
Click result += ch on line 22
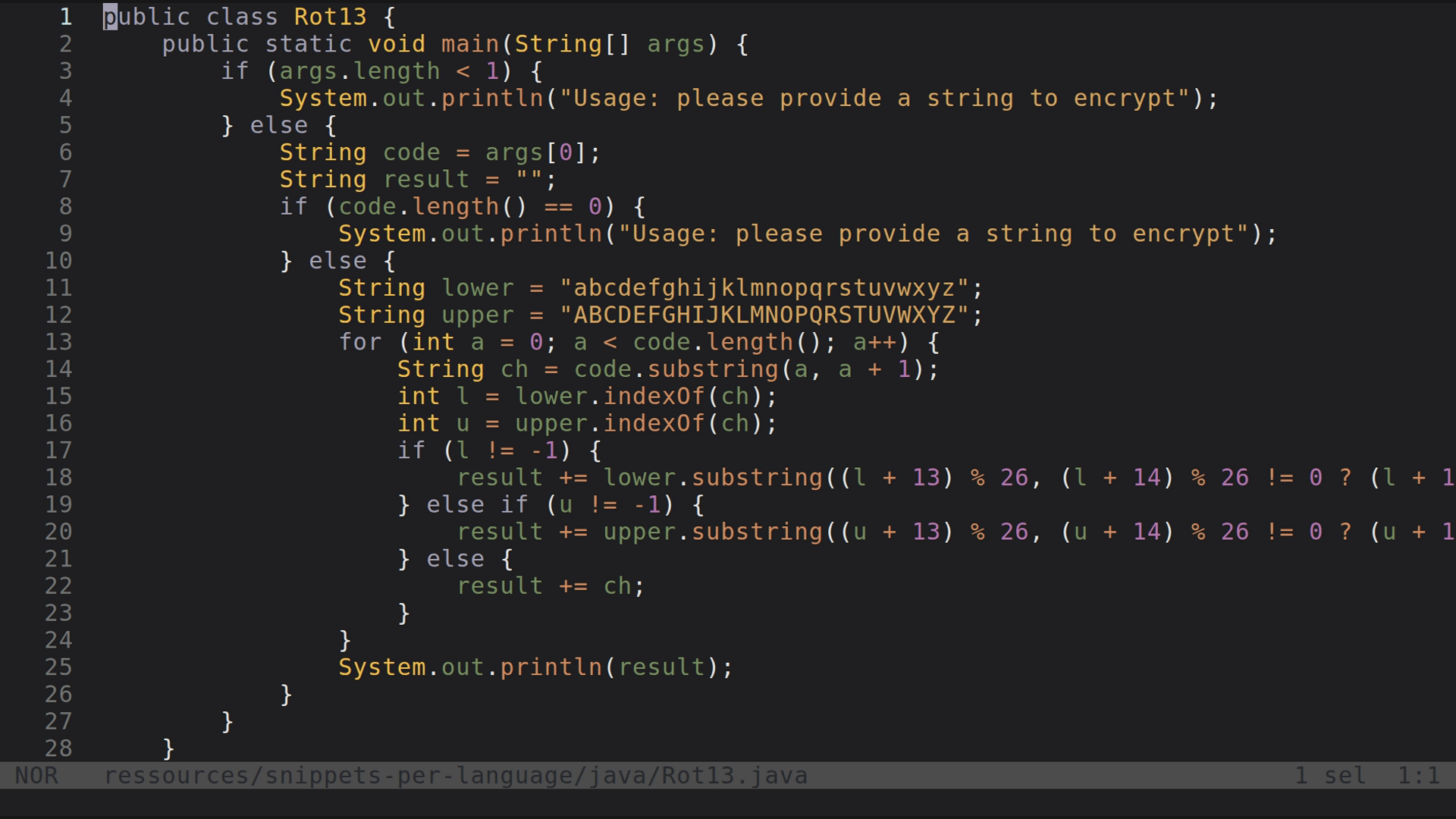click(x=550, y=585)
